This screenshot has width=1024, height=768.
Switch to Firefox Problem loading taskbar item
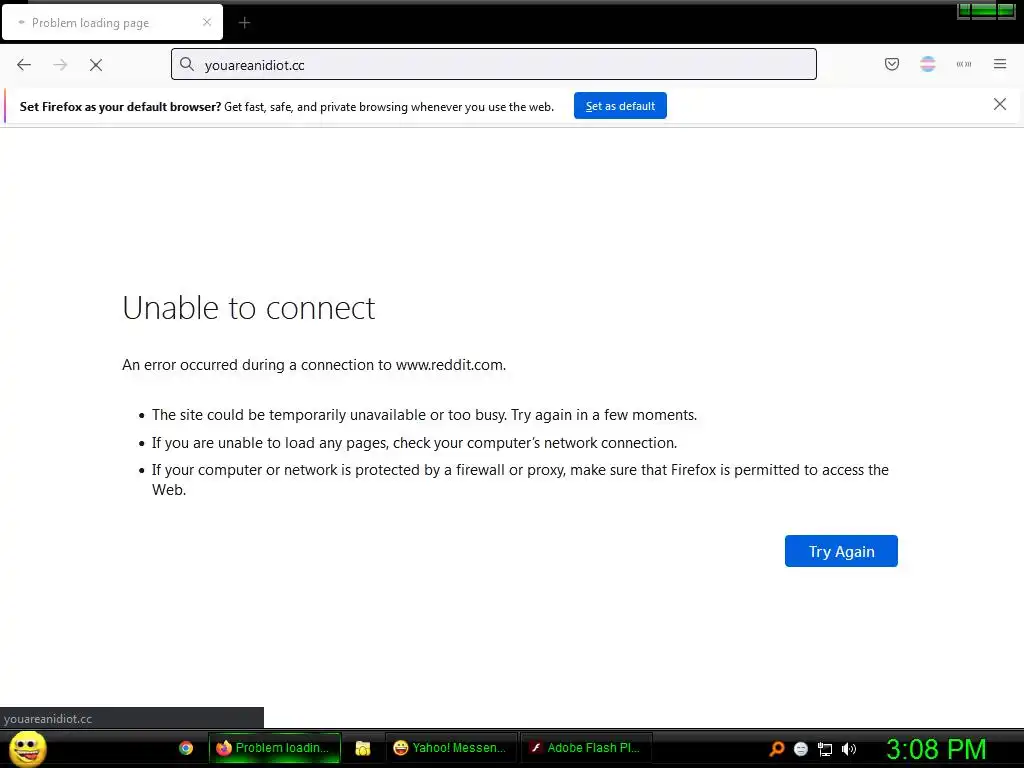(x=275, y=748)
